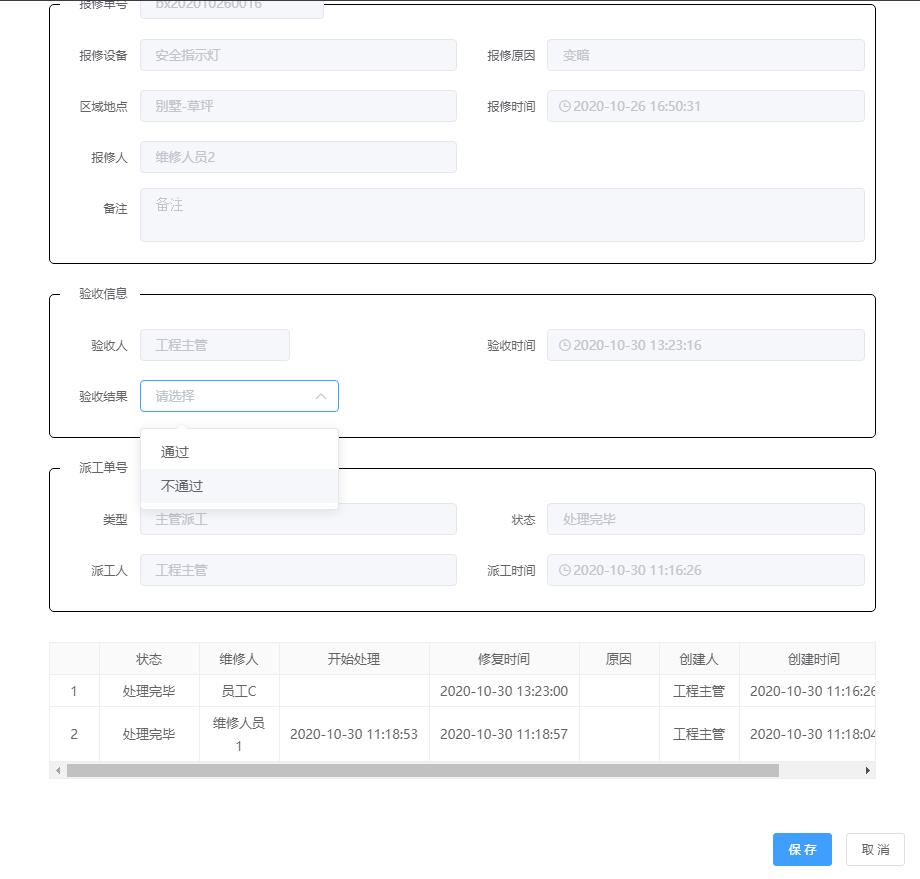Click 2020-10-30 11:18:53 start time cell

pyautogui.click(x=354, y=734)
